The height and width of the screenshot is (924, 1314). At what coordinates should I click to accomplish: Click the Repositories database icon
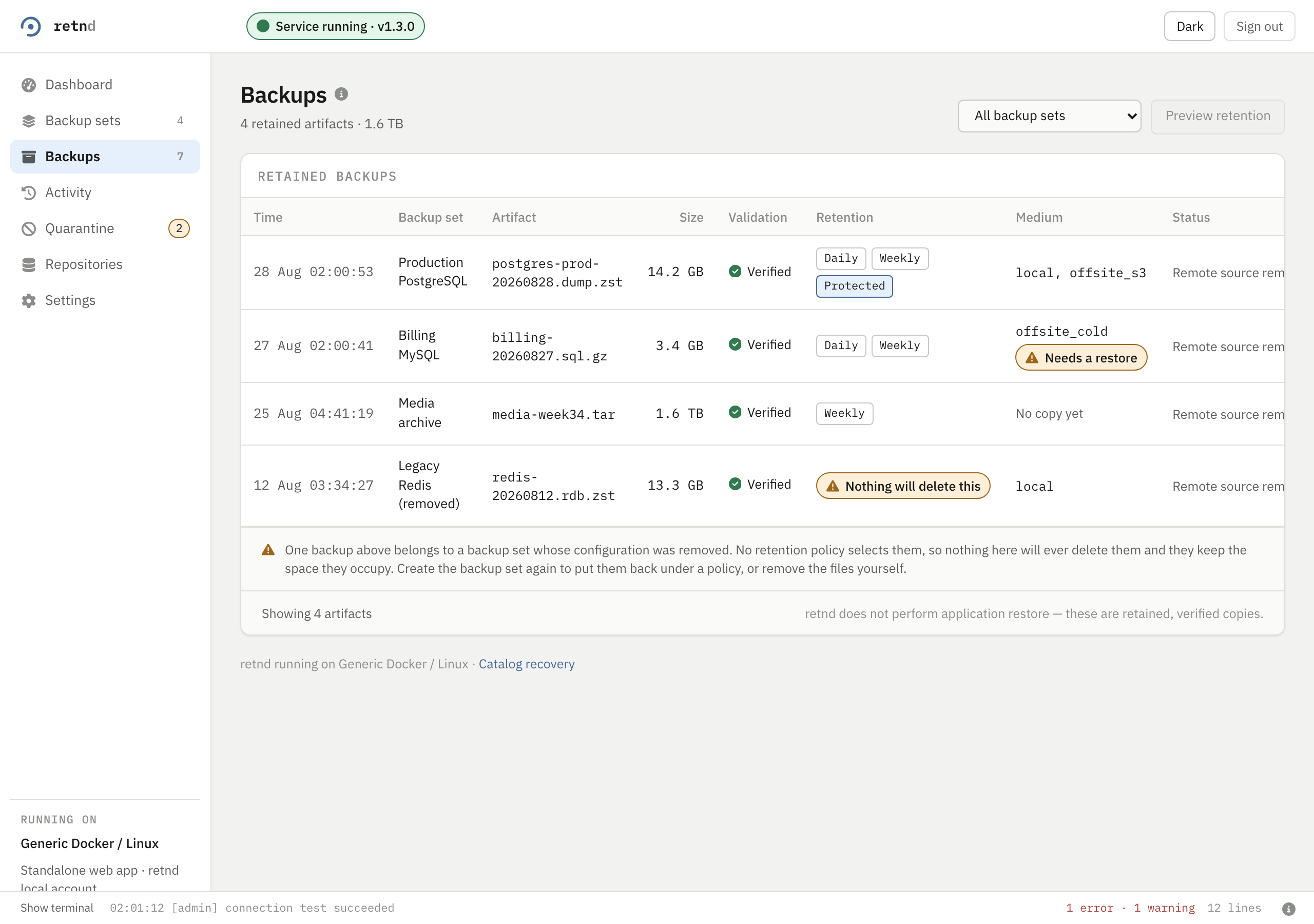coord(29,264)
